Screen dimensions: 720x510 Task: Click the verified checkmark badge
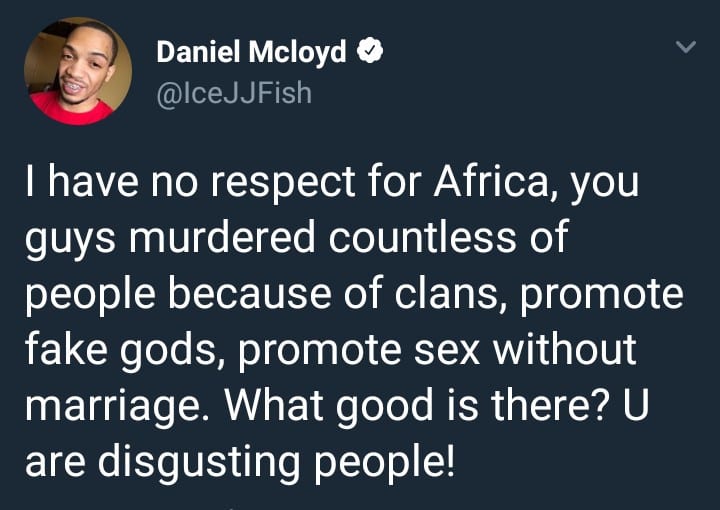click(x=370, y=51)
